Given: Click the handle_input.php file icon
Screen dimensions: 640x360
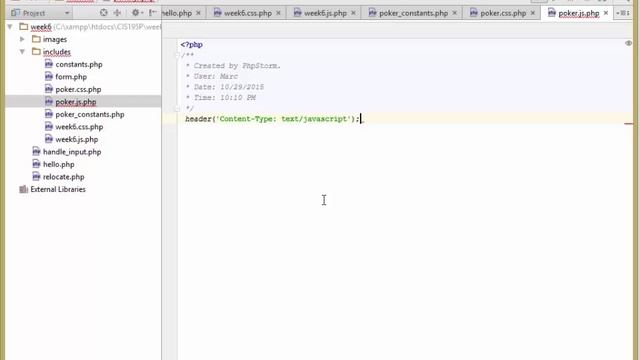Looking at the screenshot, I should point(36,152).
